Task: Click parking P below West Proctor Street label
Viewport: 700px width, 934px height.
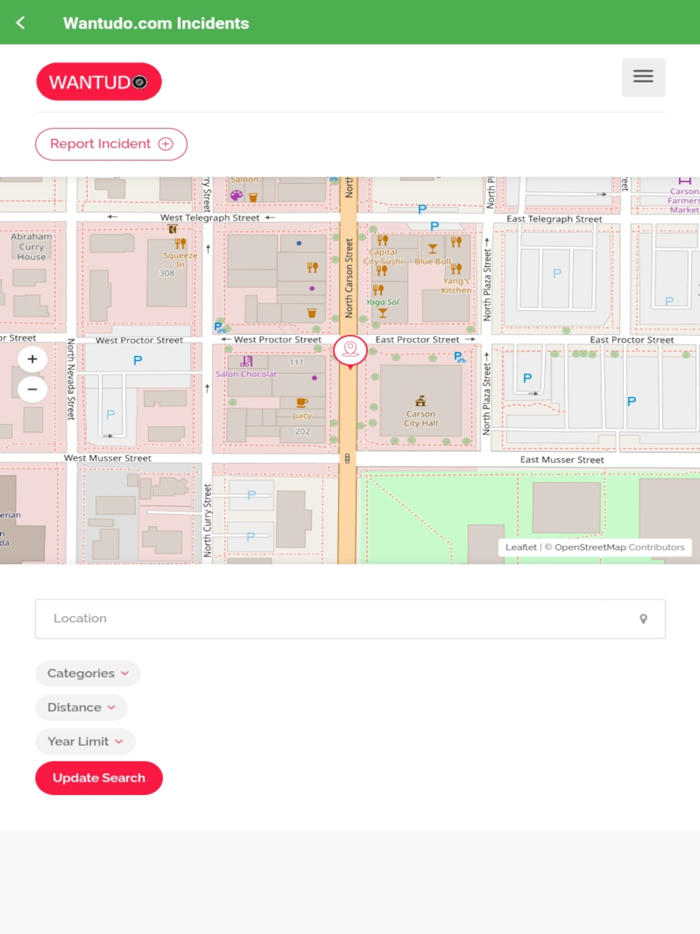Action: (x=138, y=360)
